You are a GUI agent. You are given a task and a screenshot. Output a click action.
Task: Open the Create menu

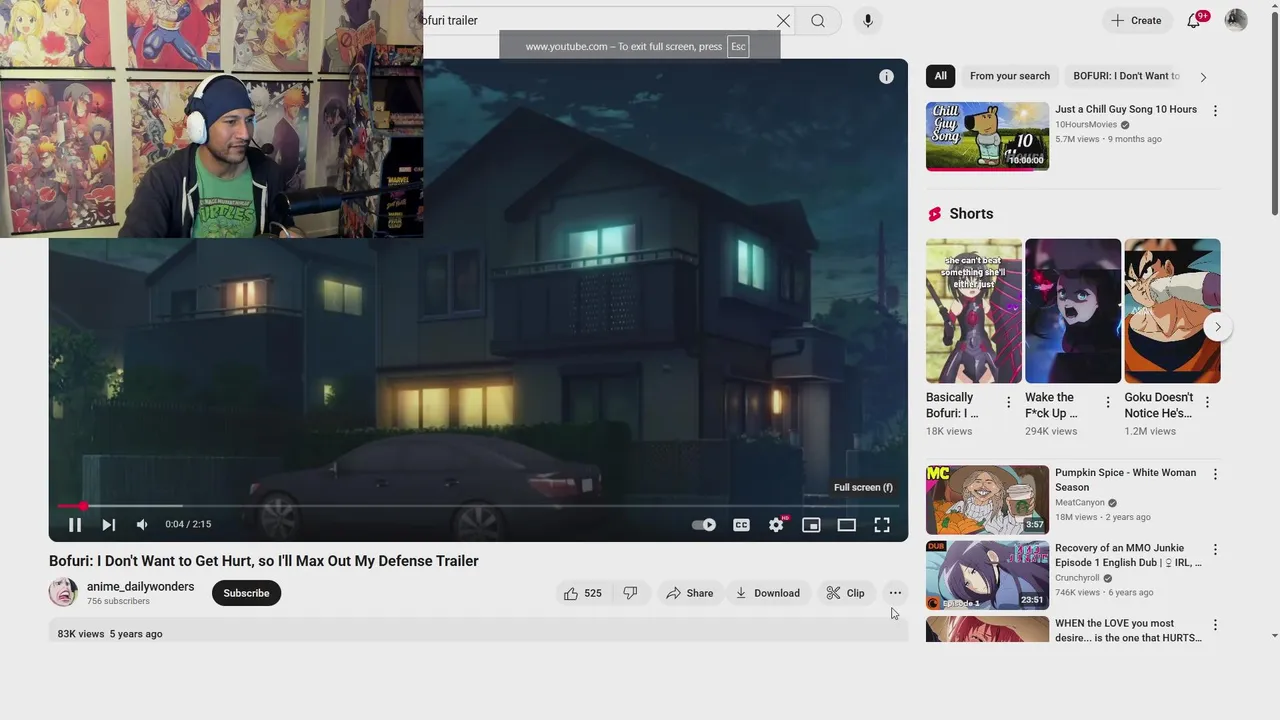pyautogui.click(x=1137, y=20)
